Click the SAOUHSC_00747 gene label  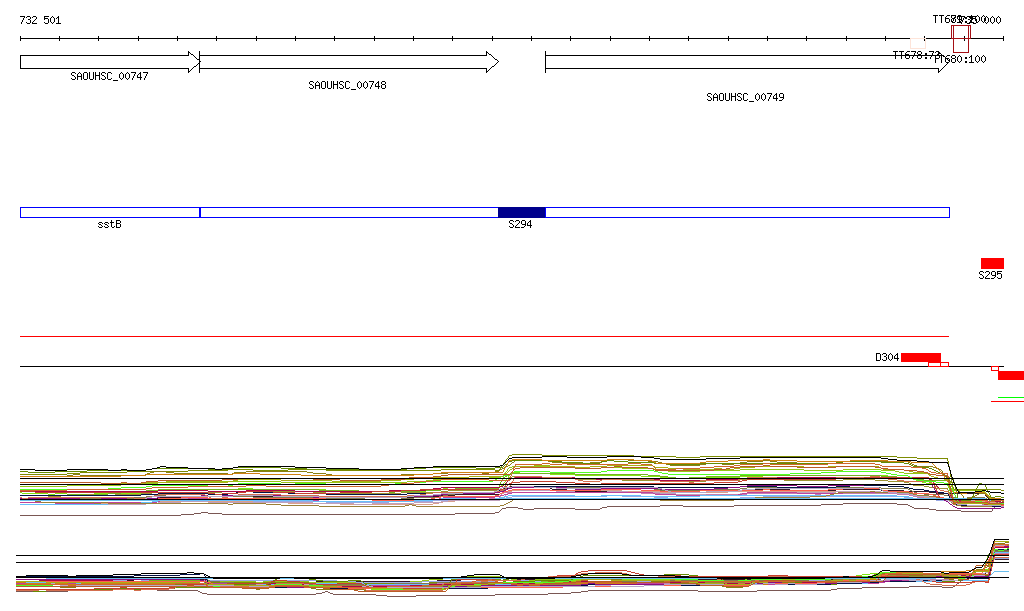click(109, 76)
